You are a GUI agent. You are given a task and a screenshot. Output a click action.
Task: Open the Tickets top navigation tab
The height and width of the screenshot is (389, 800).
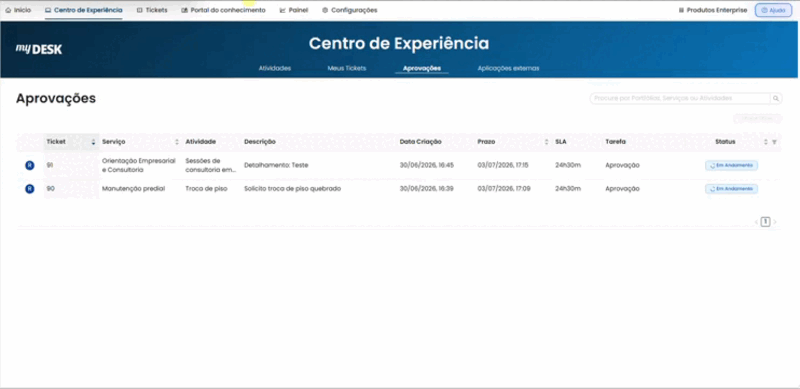click(152, 10)
